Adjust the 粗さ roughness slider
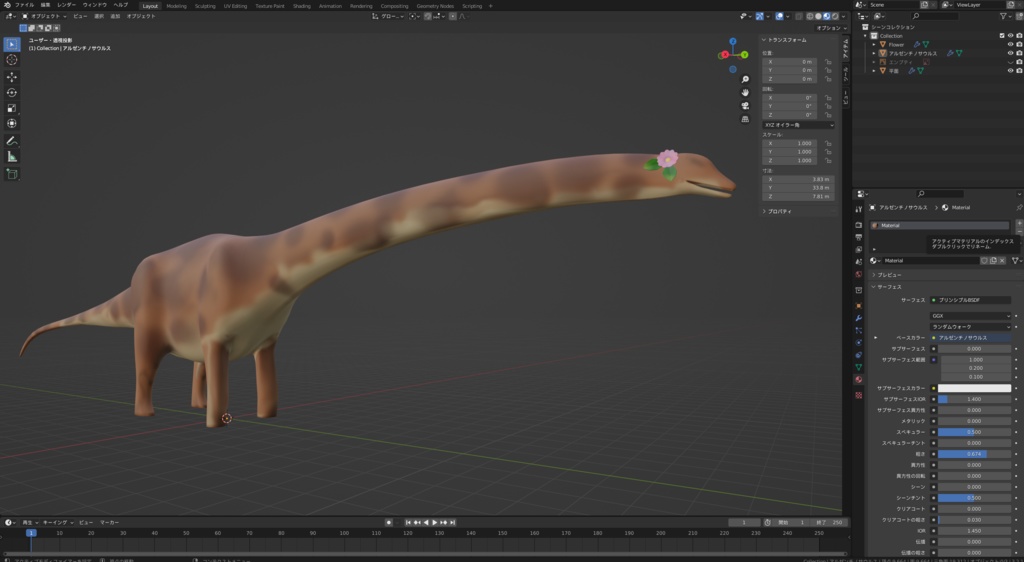The width and height of the screenshot is (1024, 562). pyautogui.click(x=974, y=454)
